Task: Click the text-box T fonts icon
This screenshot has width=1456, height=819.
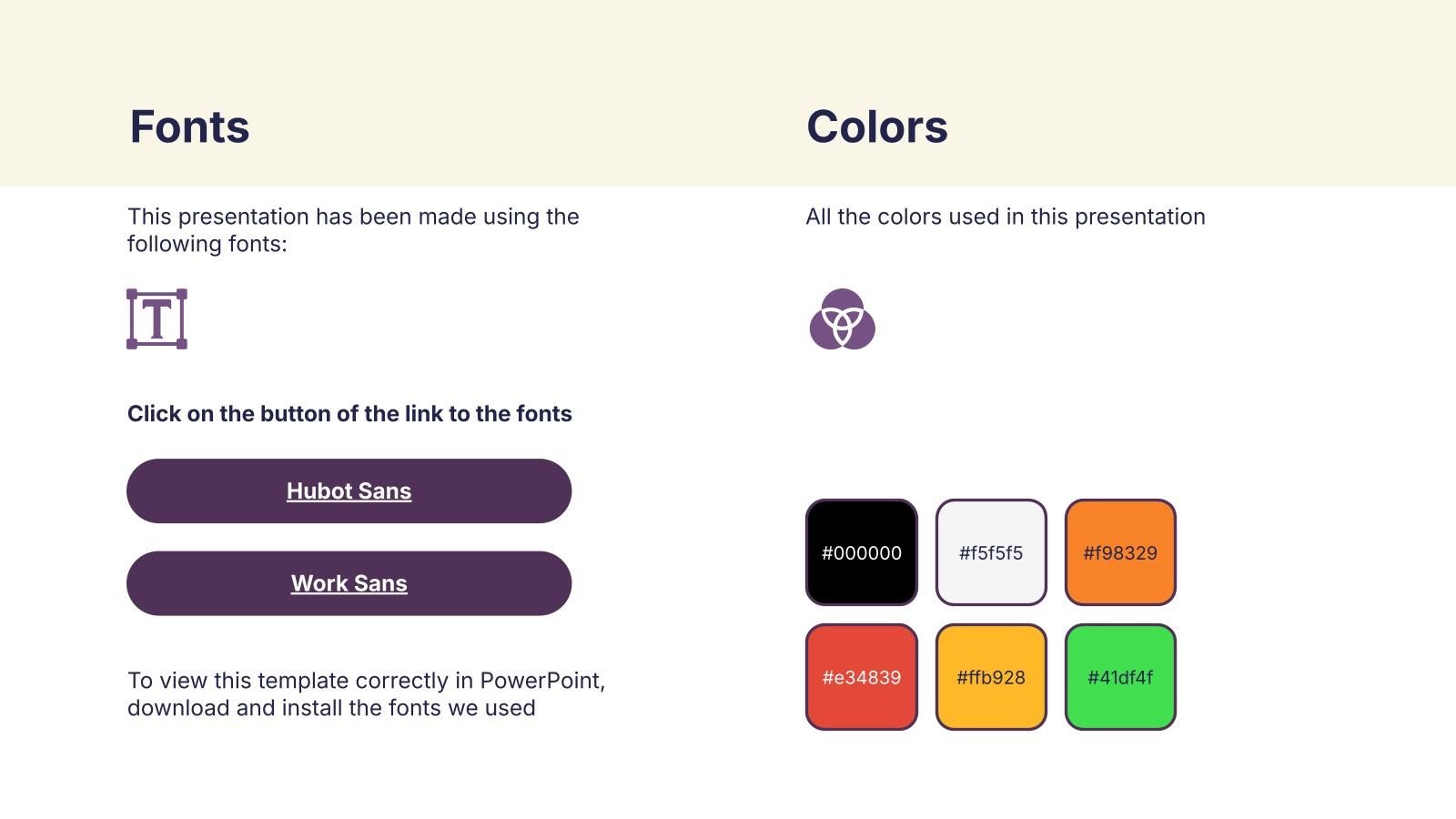Action: (157, 319)
